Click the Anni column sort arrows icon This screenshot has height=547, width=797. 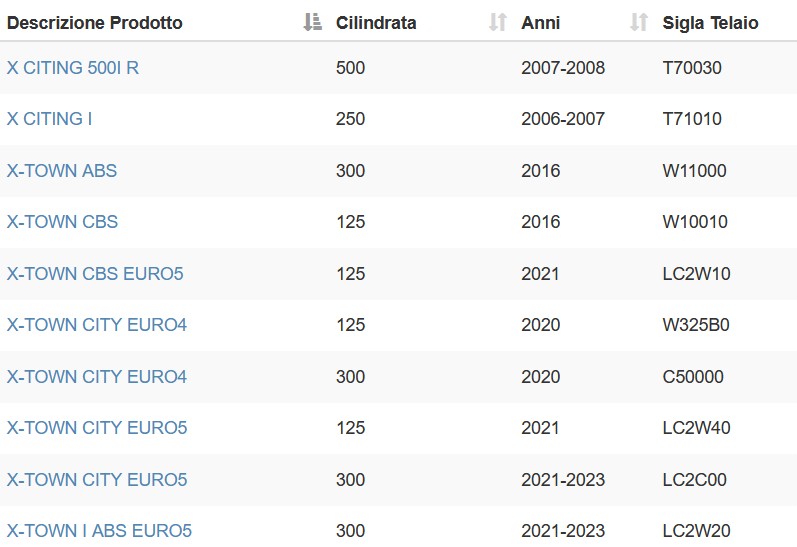639,22
